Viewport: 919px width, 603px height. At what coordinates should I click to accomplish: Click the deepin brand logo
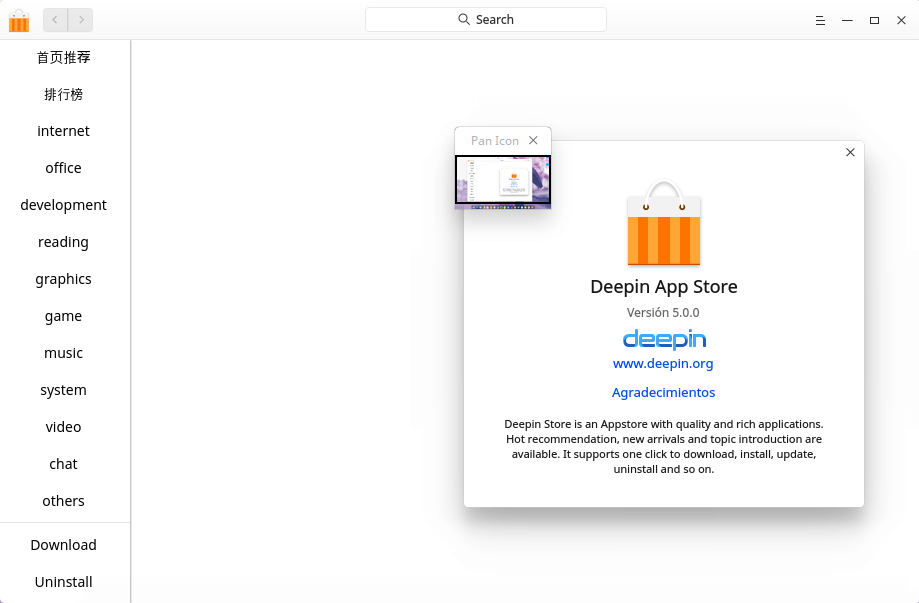pos(664,339)
